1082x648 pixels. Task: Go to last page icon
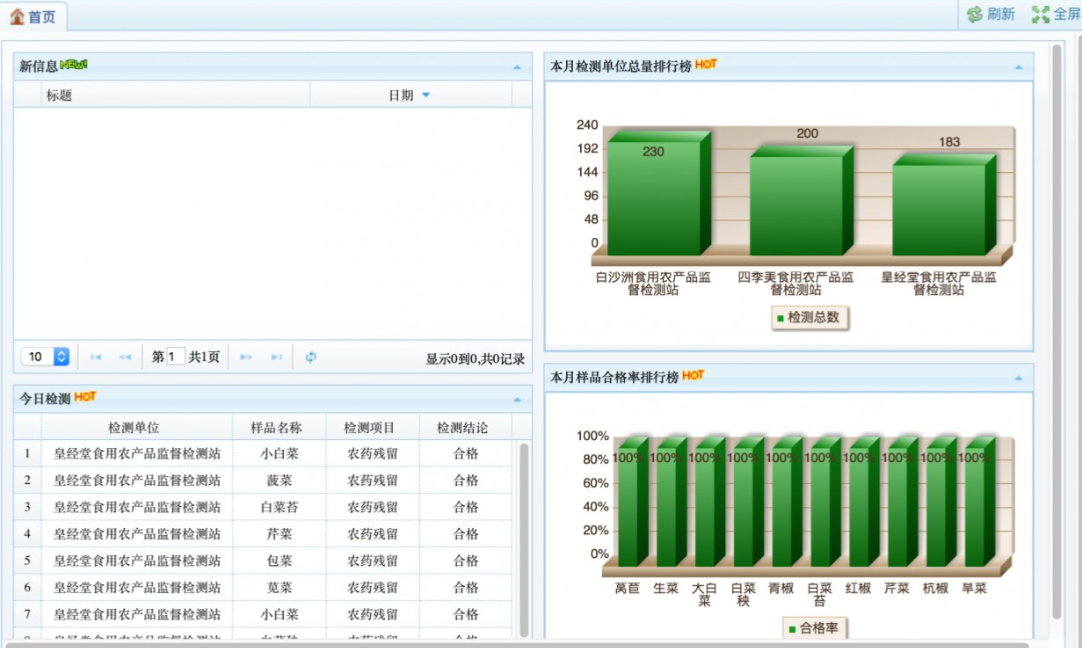coord(276,357)
